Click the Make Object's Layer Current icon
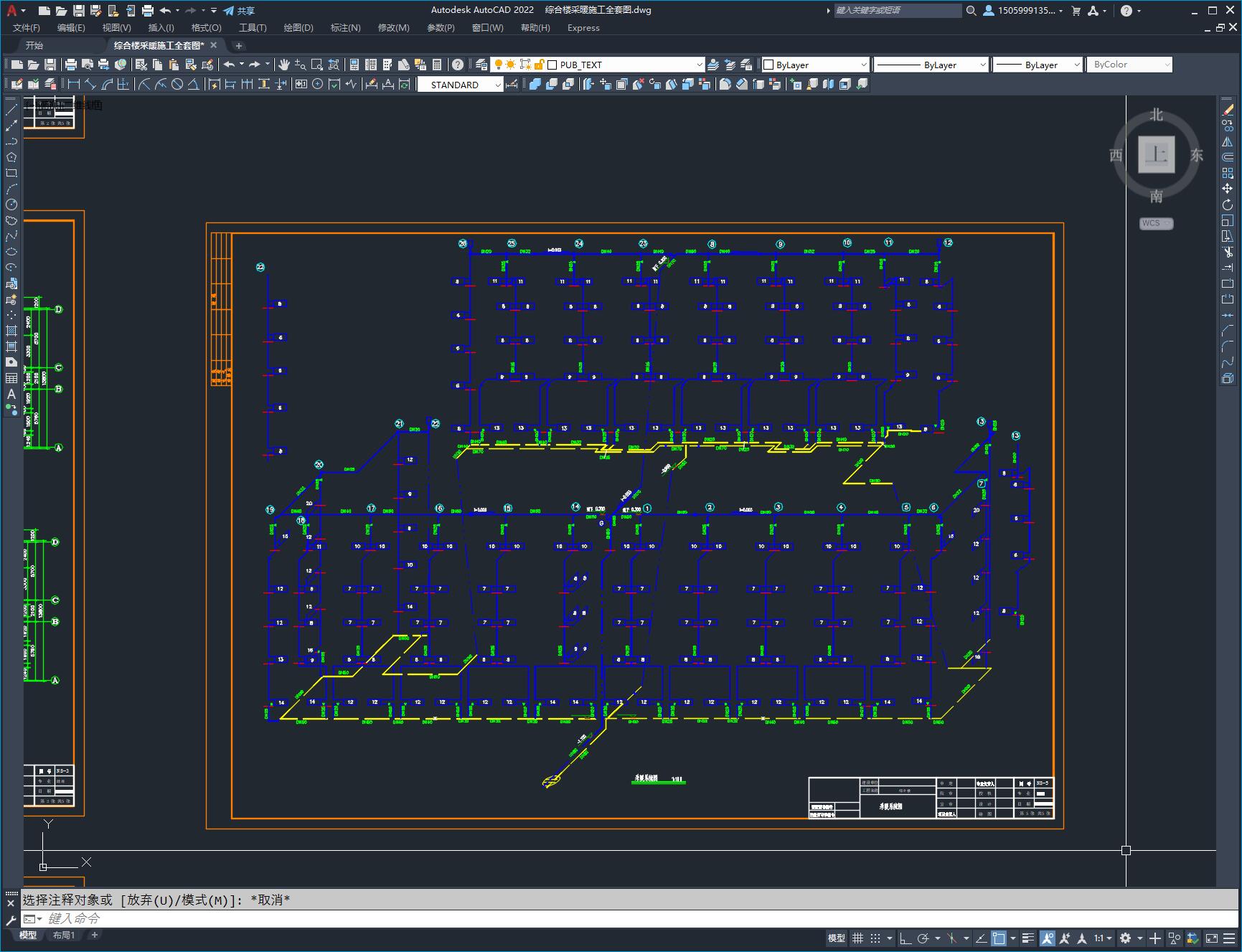Screen dimensions: 1242x952 (713, 65)
